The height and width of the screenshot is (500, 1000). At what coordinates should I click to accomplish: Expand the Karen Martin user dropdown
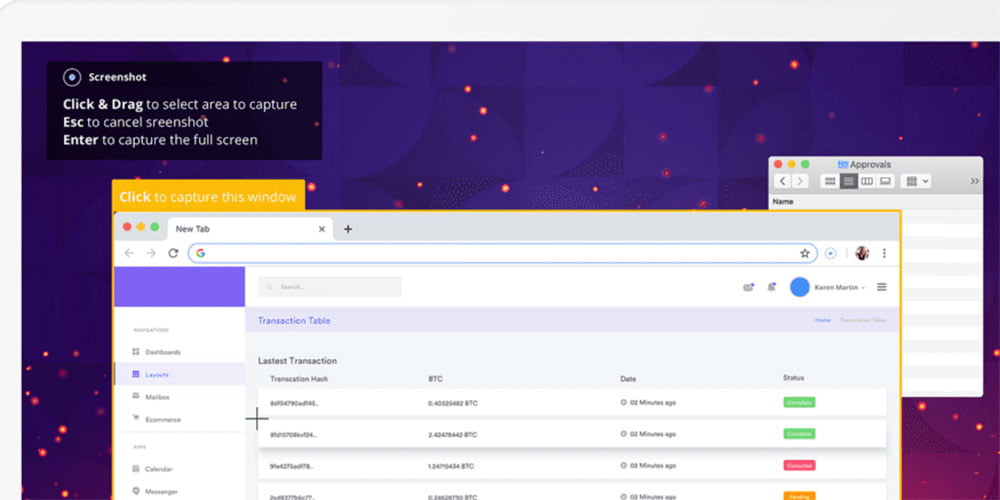pyautogui.click(x=839, y=288)
